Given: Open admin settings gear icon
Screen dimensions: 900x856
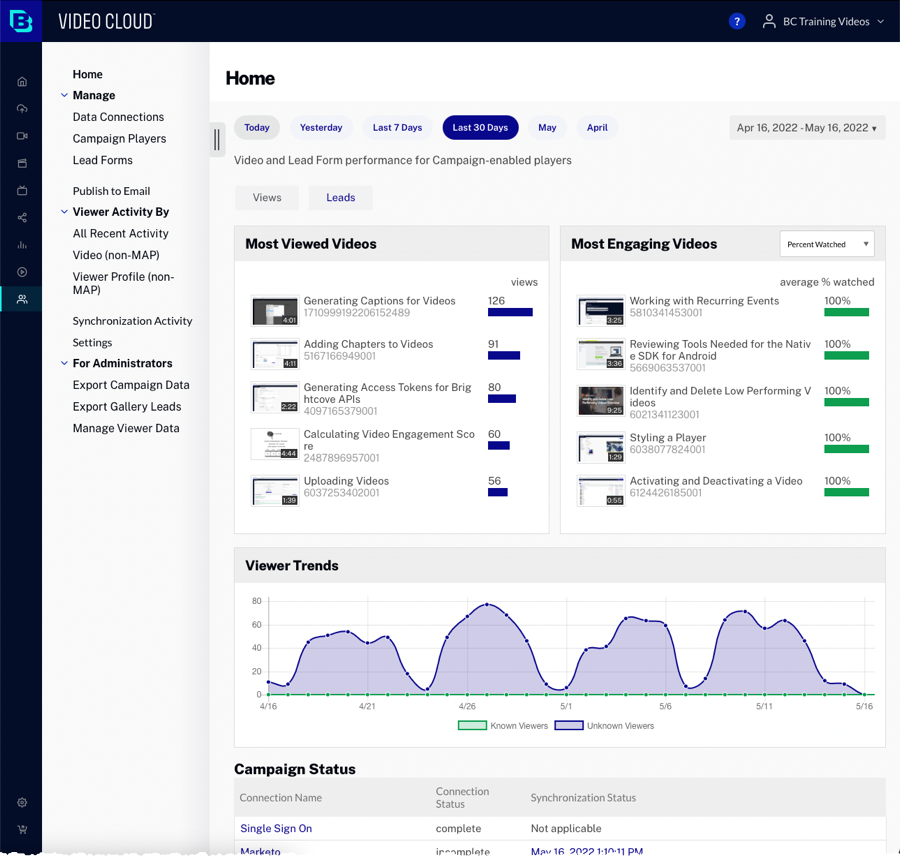Looking at the screenshot, I should (x=22, y=802).
